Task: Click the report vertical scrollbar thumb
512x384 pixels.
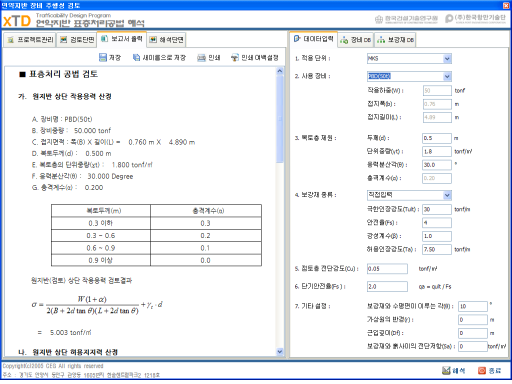Action: (x=280, y=119)
